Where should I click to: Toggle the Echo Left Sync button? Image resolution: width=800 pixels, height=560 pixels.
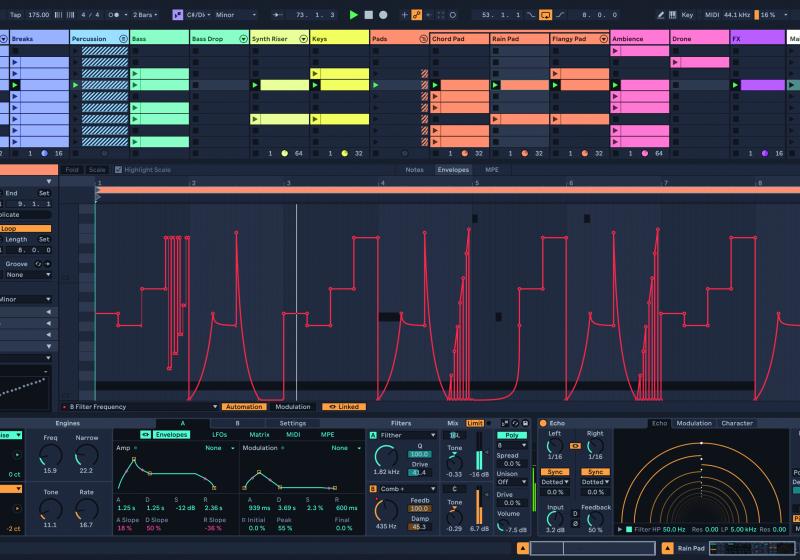pyautogui.click(x=555, y=472)
